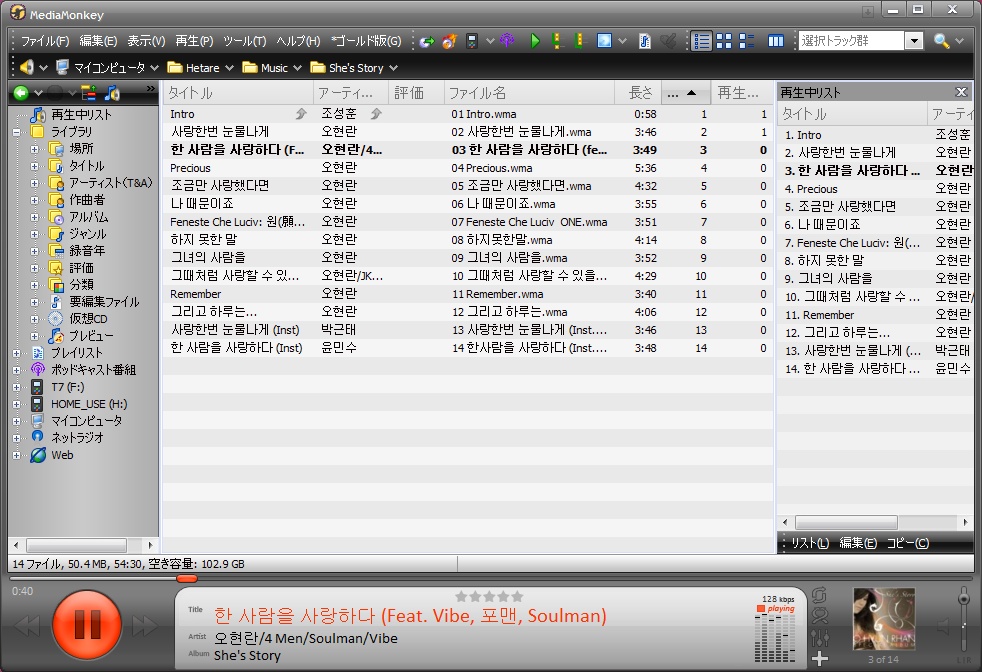Select アルバム node in the library tree
This screenshot has height=672, width=982.
(89, 217)
